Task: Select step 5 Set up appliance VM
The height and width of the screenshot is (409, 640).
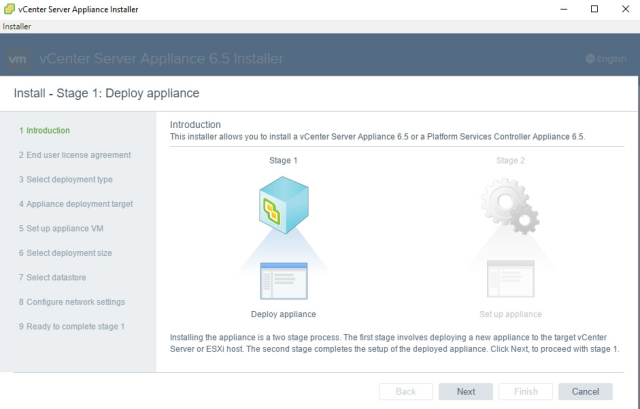Action: click(61, 229)
